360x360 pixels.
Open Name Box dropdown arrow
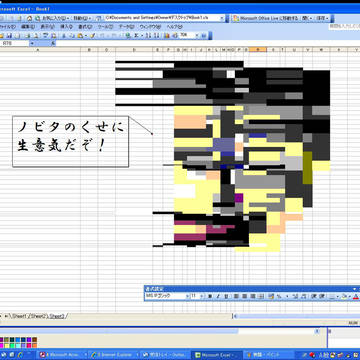click(32, 43)
